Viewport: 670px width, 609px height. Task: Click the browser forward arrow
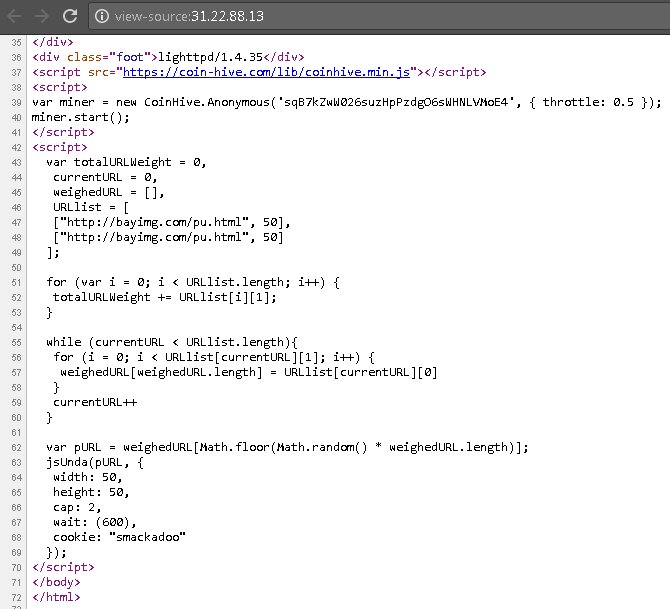click(x=41, y=16)
